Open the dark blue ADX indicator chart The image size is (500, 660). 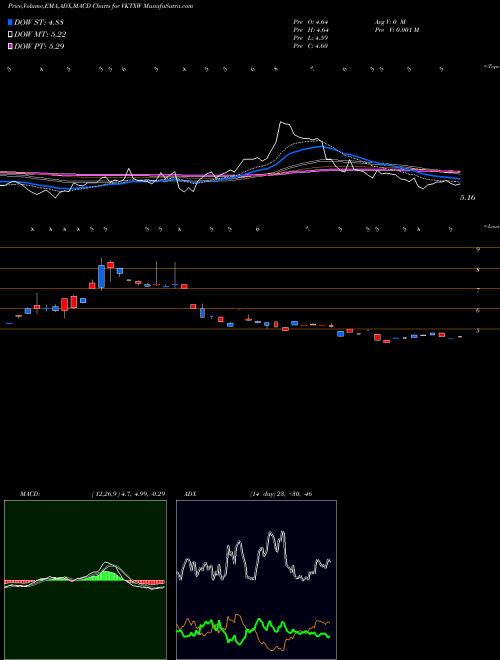point(256,580)
